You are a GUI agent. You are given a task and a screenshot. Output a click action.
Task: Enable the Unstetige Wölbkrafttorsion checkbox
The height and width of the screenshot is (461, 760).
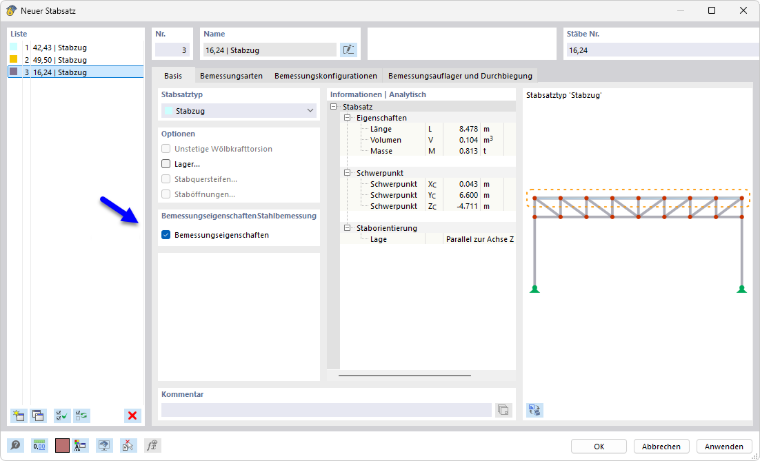coord(166,149)
